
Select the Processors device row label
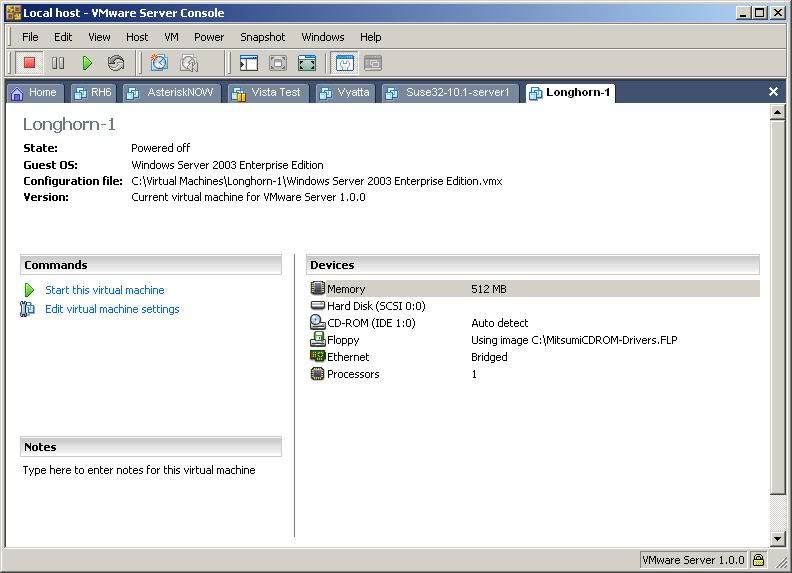click(353, 374)
